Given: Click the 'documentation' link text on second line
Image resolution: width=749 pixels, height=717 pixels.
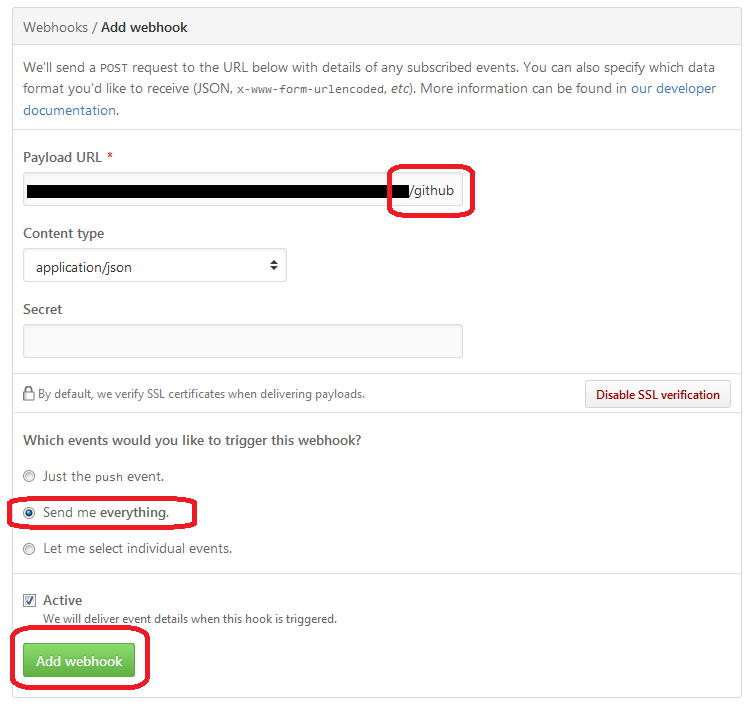Looking at the screenshot, I should (x=70, y=110).
